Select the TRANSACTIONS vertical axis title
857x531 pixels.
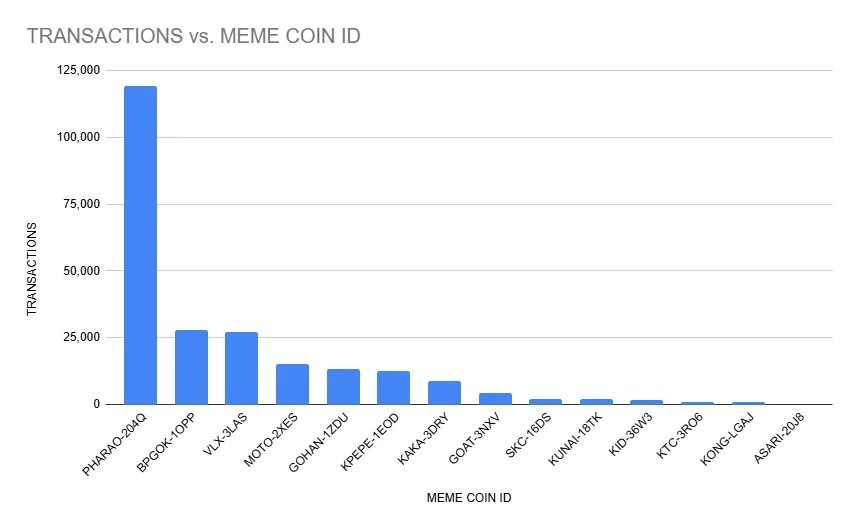pyautogui.click(x=32, y=269)
